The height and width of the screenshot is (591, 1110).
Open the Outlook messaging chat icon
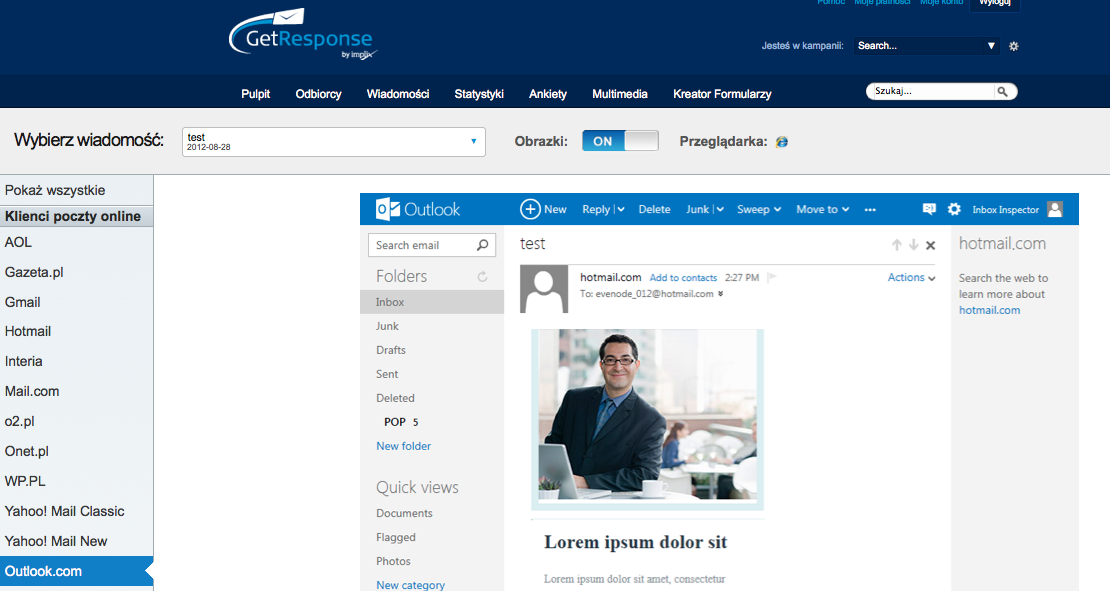[929, 209]
